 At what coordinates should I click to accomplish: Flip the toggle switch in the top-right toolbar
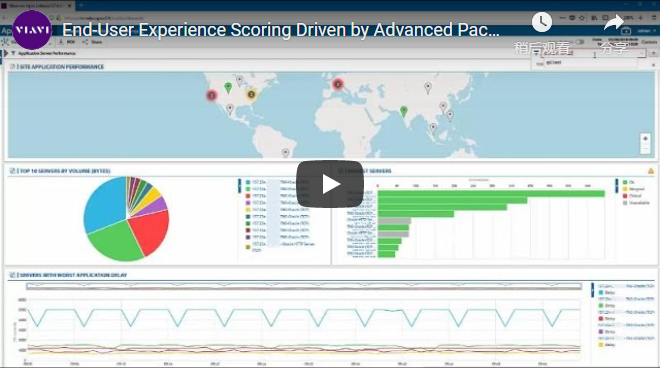pos(580,42)
